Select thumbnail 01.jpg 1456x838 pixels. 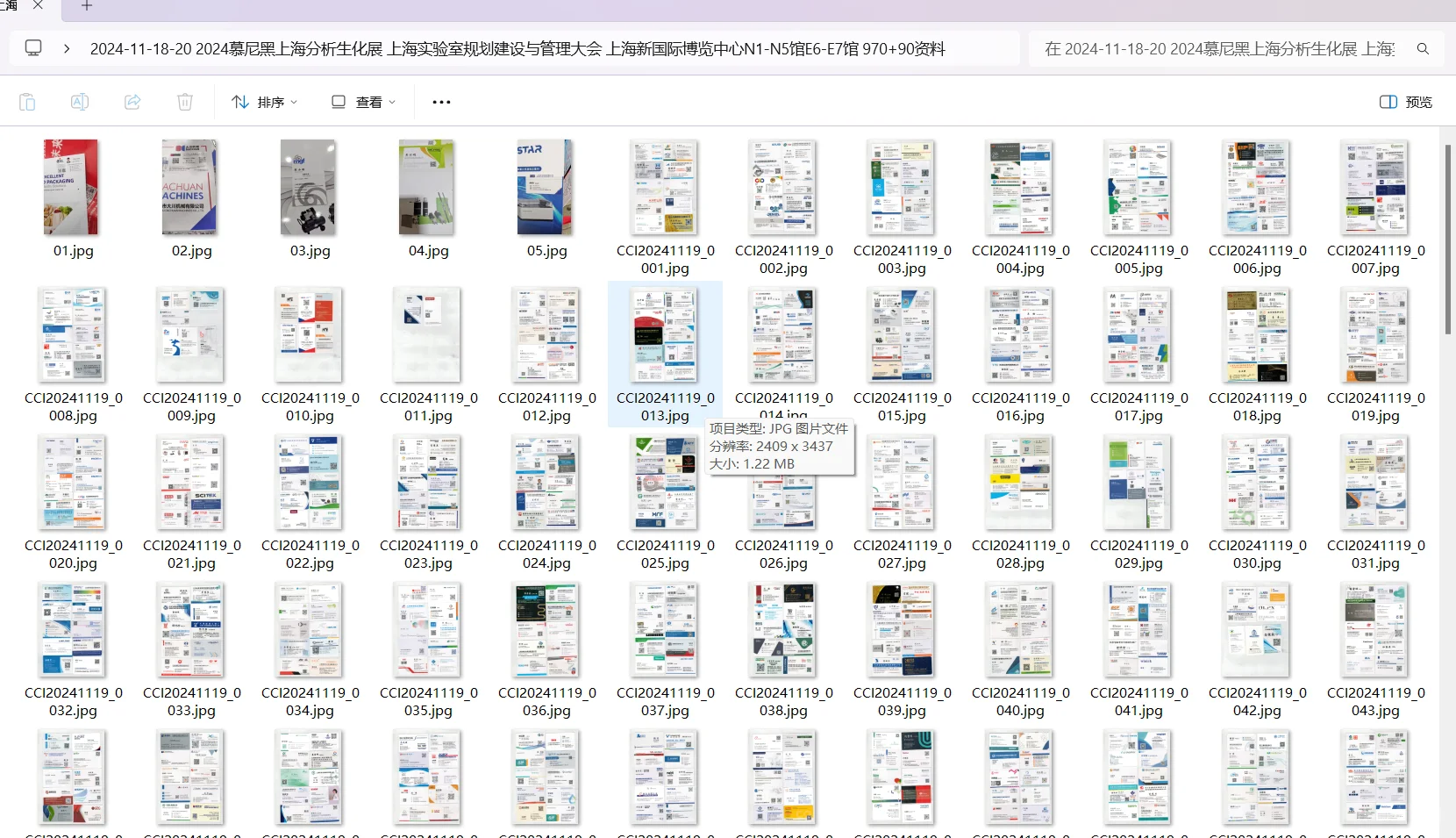[71, 187]
